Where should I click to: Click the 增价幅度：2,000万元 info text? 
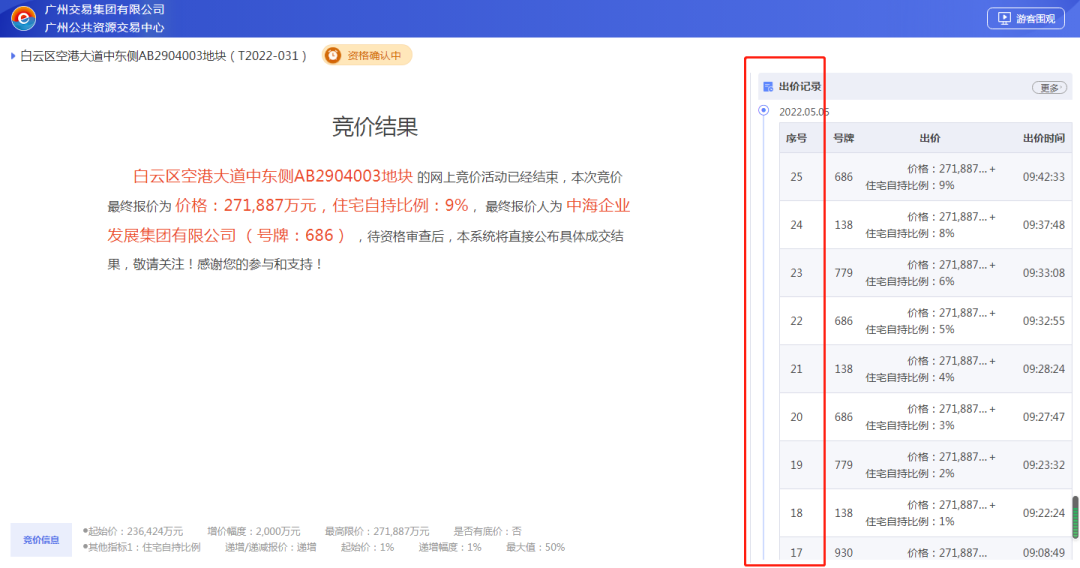point(253,532)
